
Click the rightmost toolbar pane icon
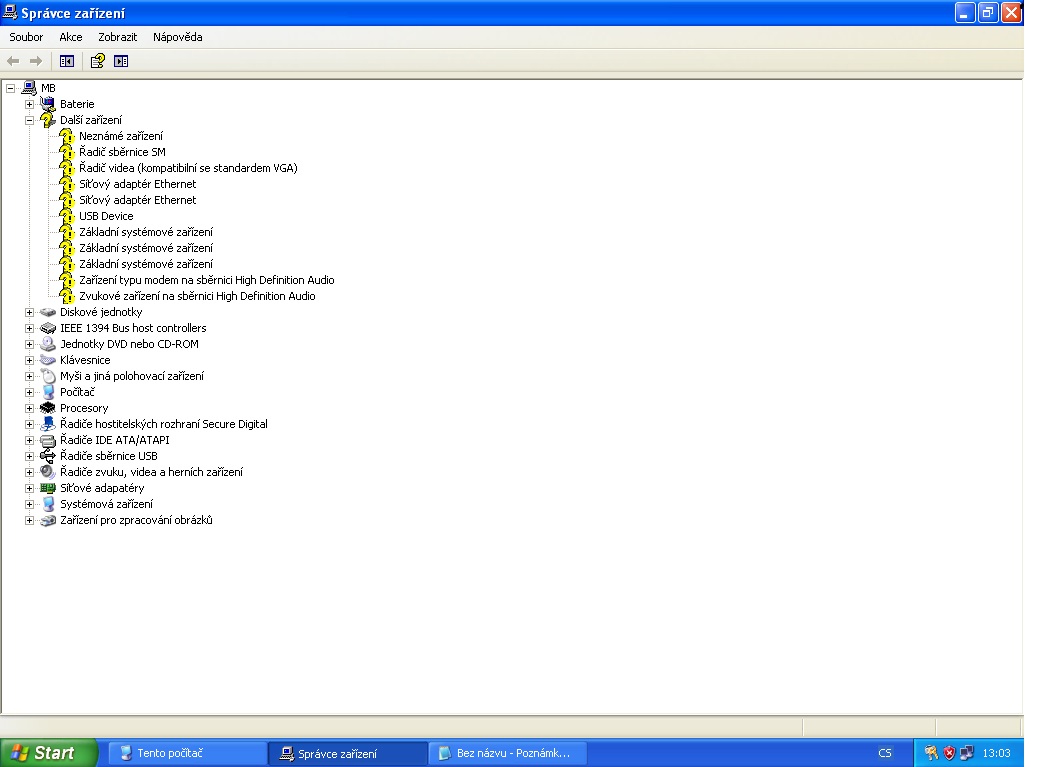[121, 61]
